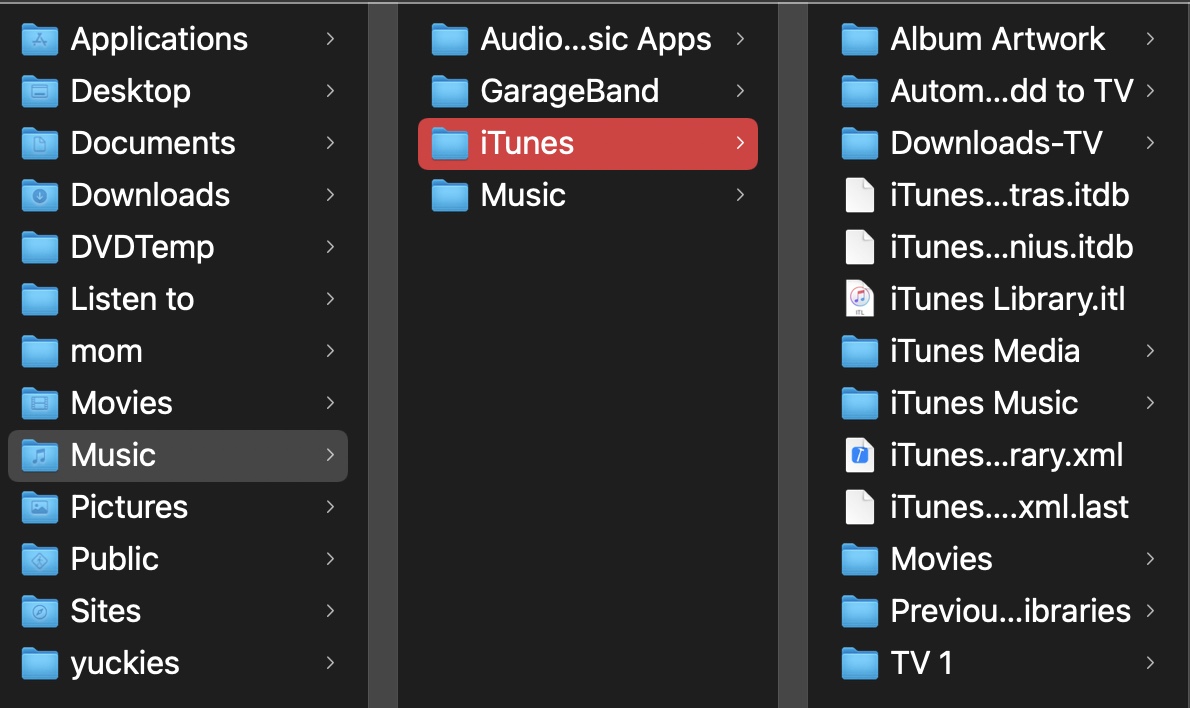
Task: Click the Sites folder compass icon
Action: pyautogui.click(x=40, y=611)
